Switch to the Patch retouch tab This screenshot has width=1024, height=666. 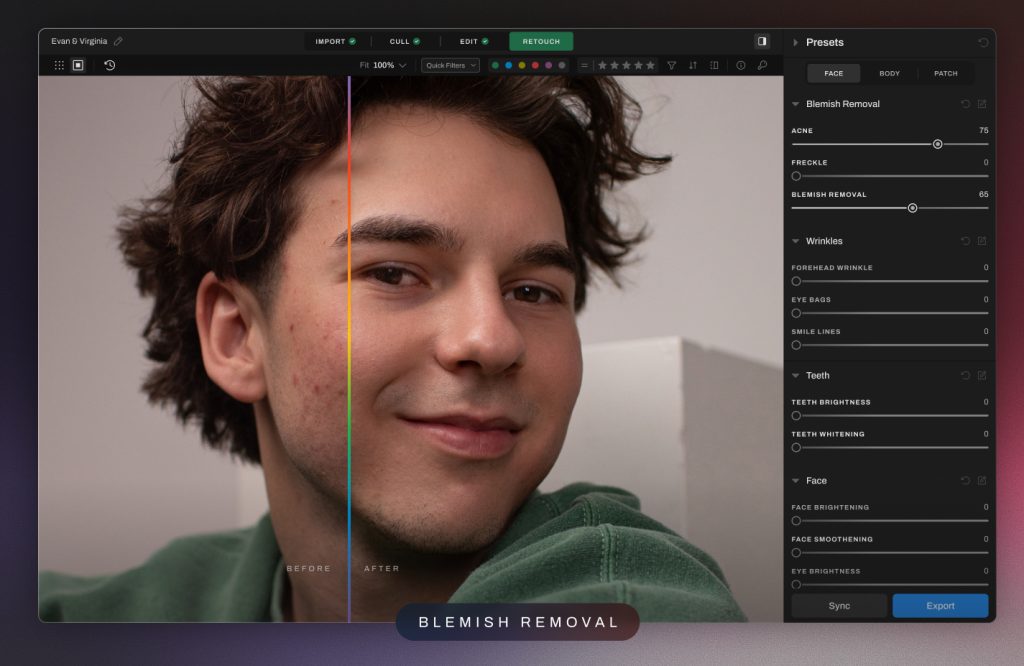point(946,73)
